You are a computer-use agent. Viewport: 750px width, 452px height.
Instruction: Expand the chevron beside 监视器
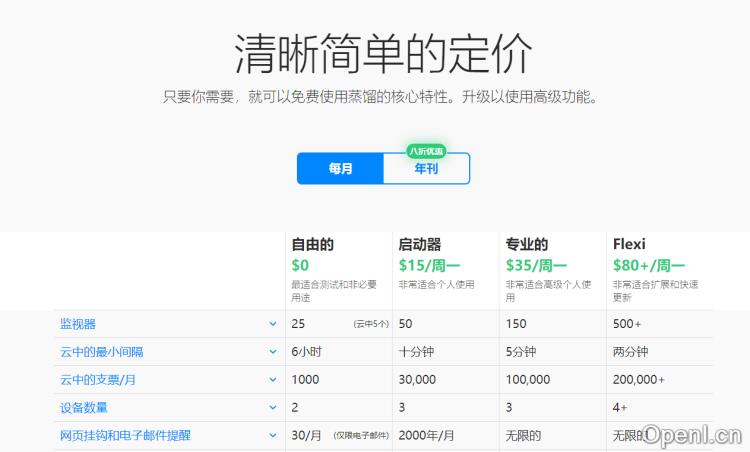[x=273, y=324]
